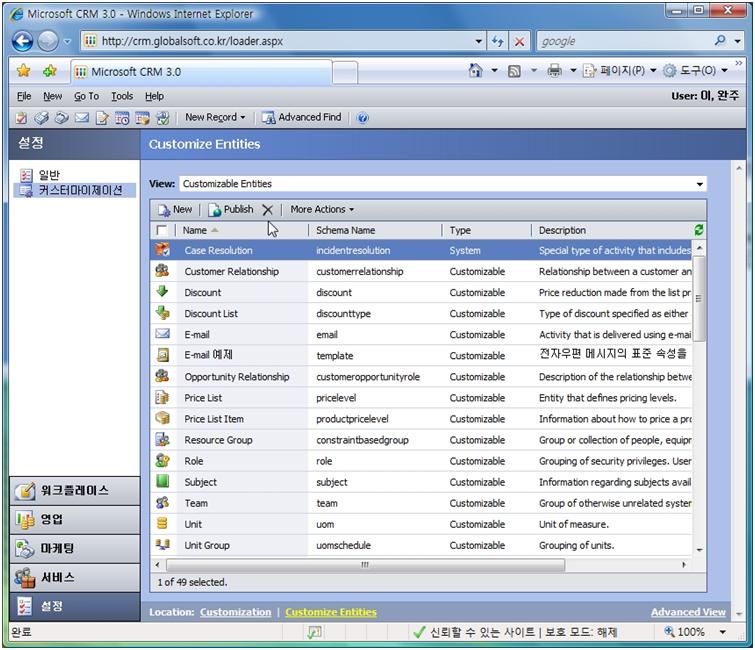Open the blank new tab button
The height and width of the screenshot is (650, 755).
345,73
